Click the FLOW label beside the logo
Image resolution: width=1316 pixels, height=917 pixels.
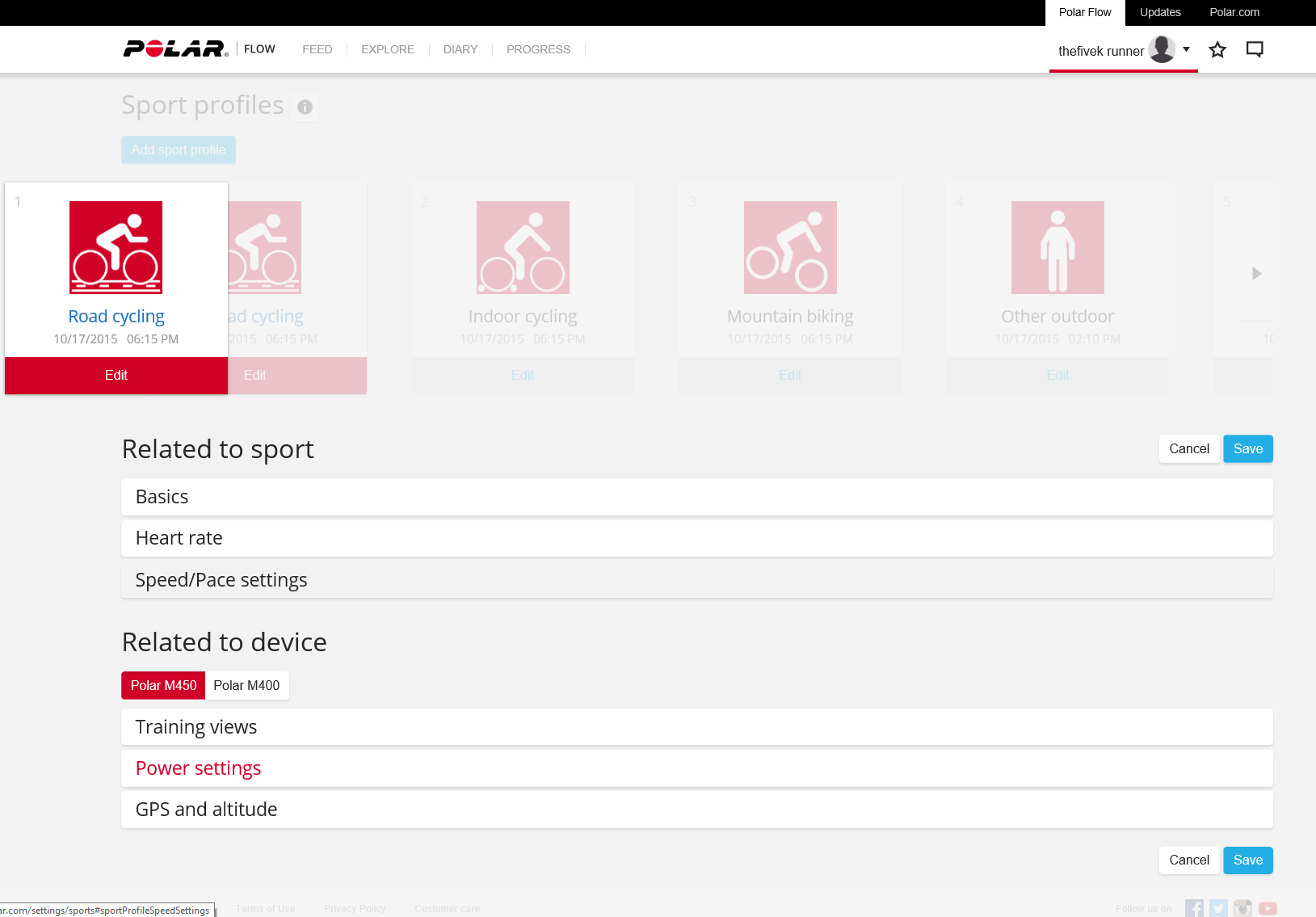(259, 49)
